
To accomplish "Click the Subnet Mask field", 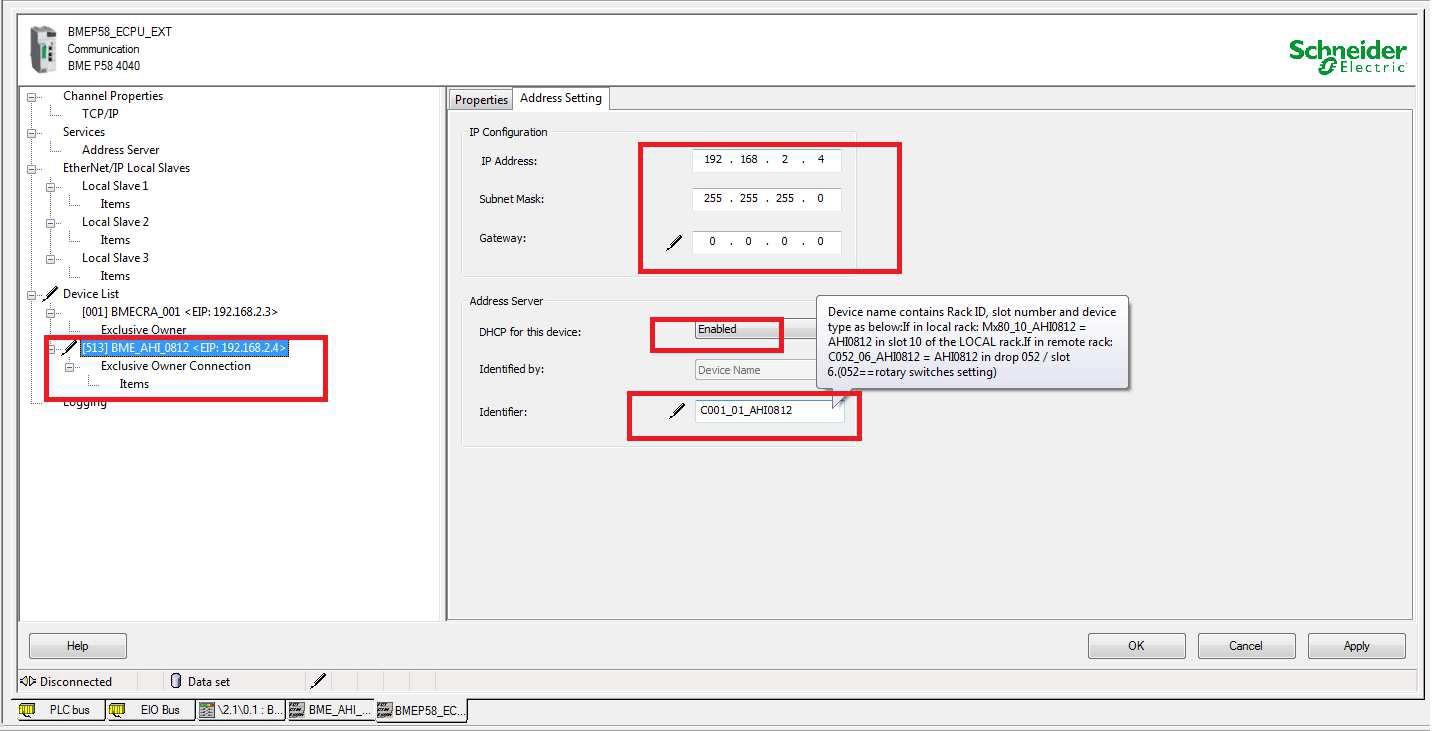I will point(766,199).
